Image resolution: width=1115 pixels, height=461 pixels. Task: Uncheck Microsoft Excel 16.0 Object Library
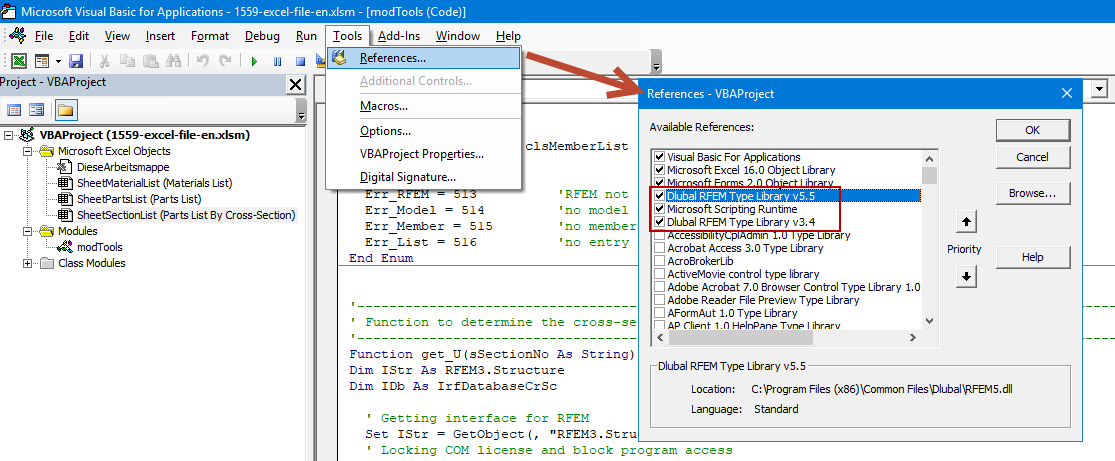point(659,170)
